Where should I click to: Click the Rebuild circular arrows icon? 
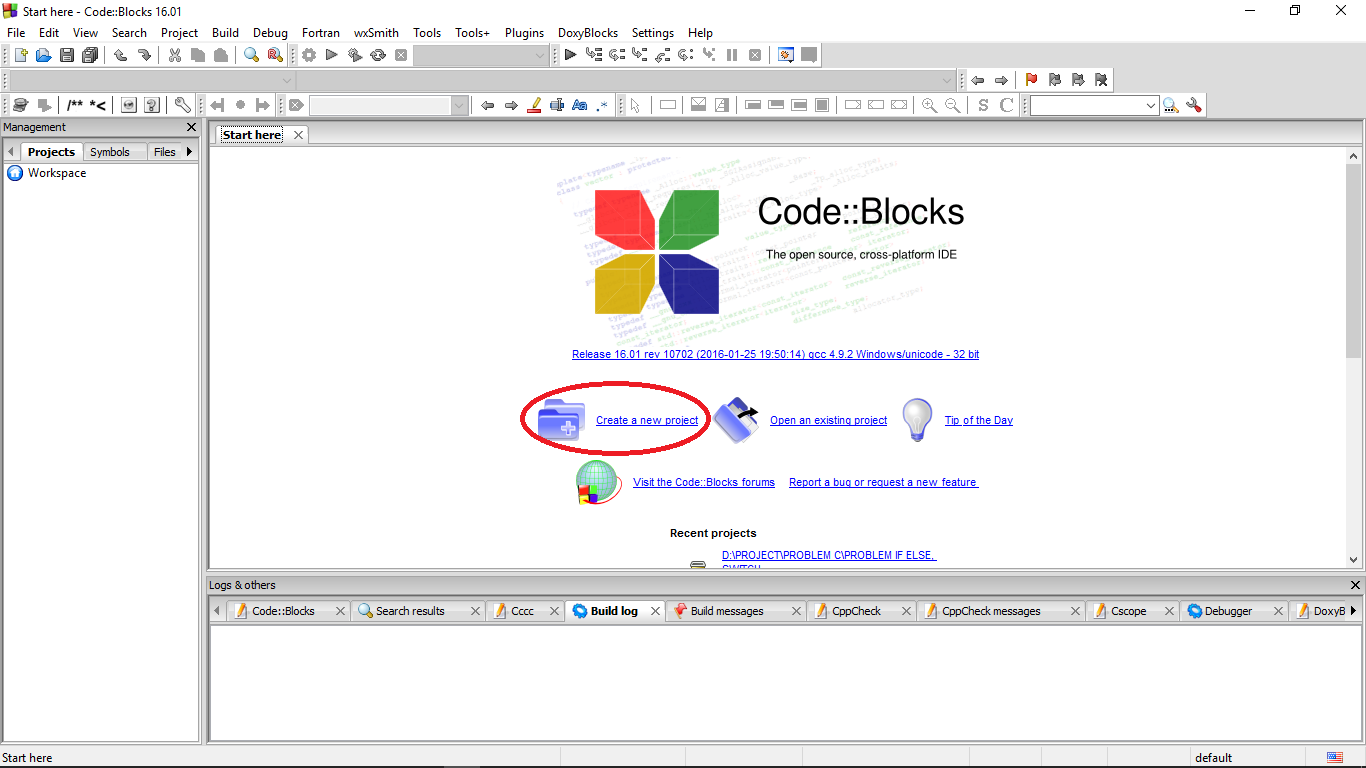click(378, 55)
